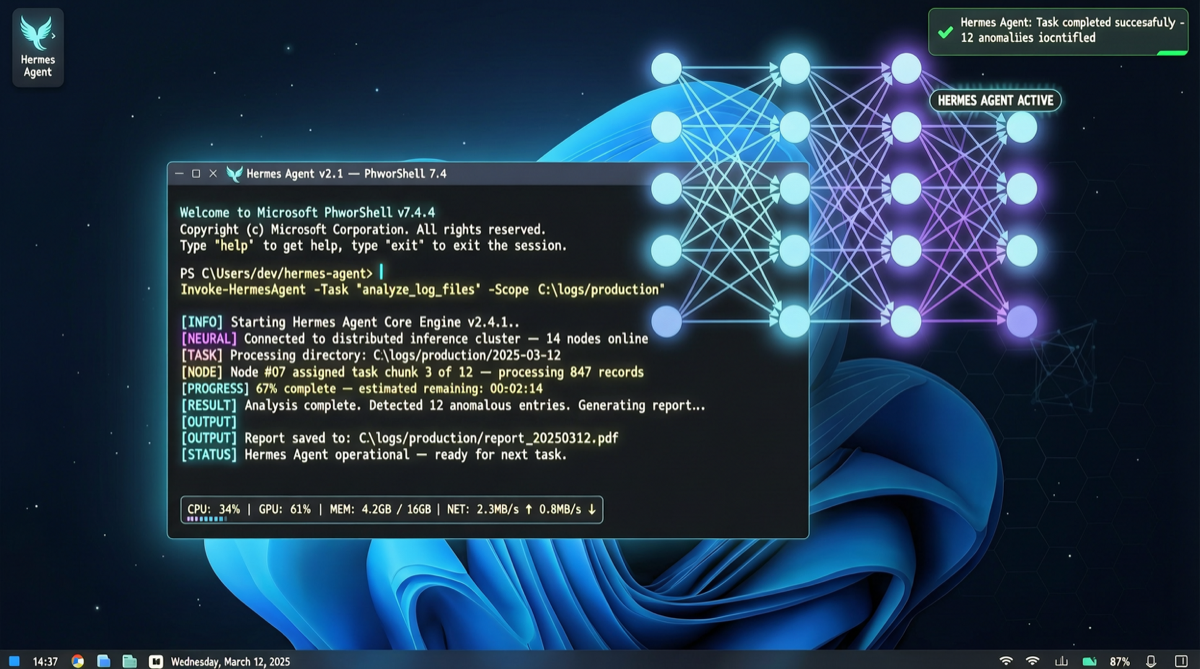Click the GPU: 61% status reading

285,509
